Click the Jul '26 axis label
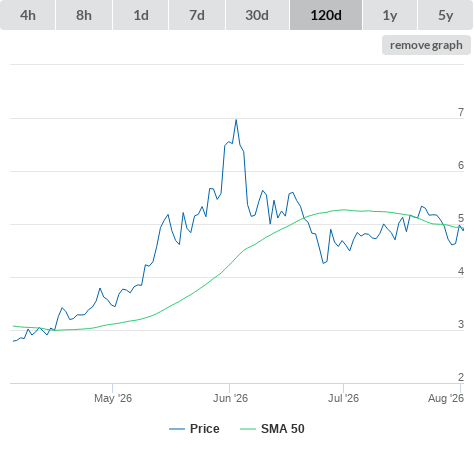 [x=343, y=398]
